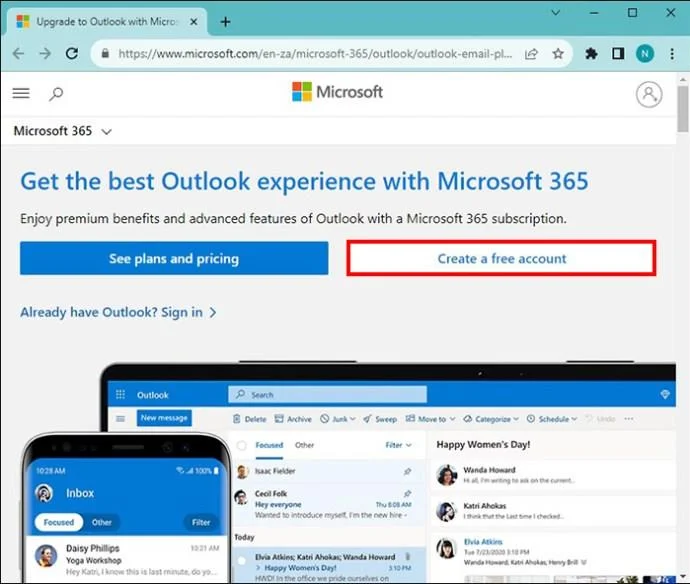Click the Search box in Outlook preview
Screen dimensions: 690x584
327,394
